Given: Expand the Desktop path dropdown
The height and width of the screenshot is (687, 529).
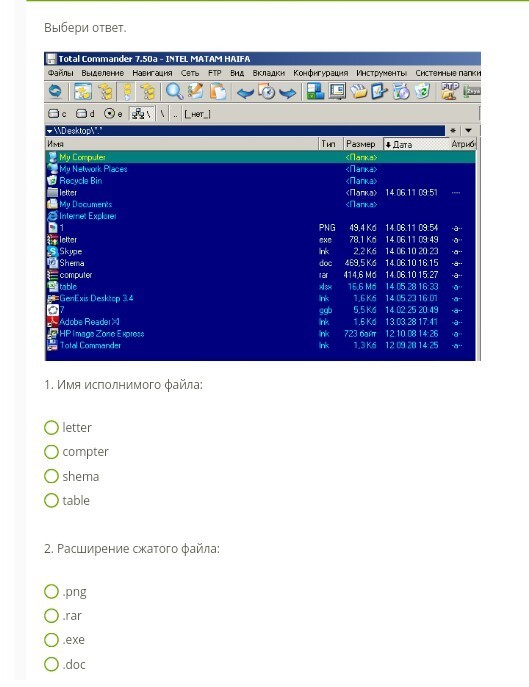Looking at the screenshot, I should point(50,131).
